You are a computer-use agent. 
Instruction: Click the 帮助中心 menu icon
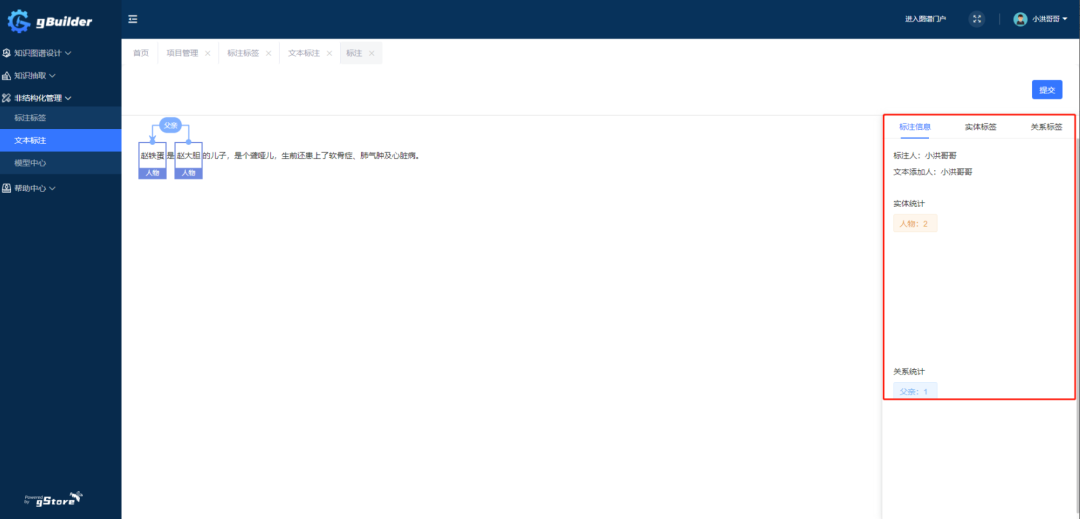tap(6, 187)
